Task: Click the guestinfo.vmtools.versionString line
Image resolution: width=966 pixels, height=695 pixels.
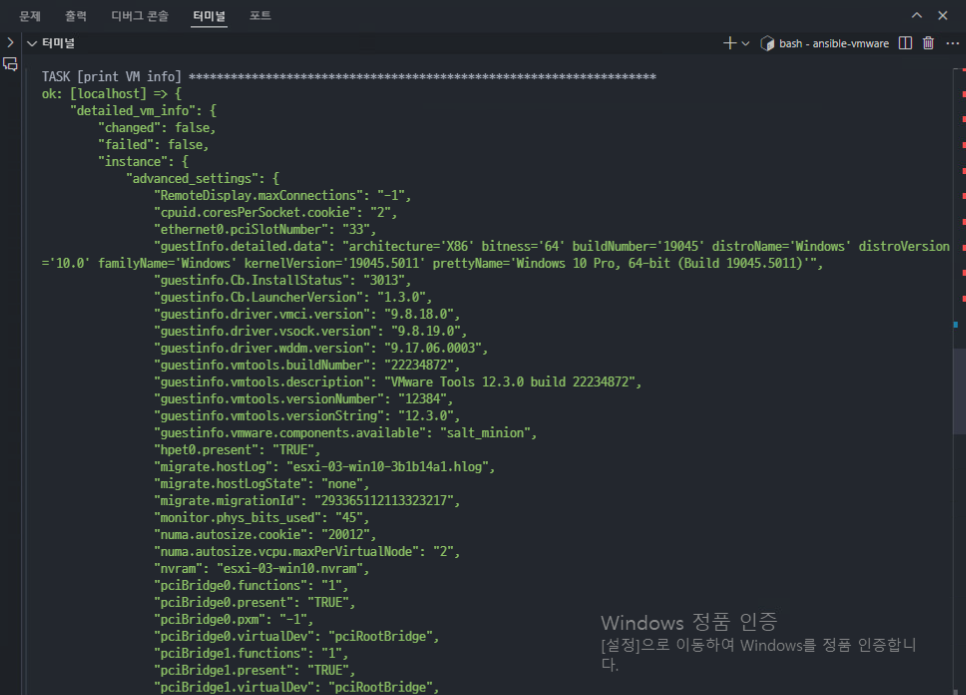Action: coord(307,415)
